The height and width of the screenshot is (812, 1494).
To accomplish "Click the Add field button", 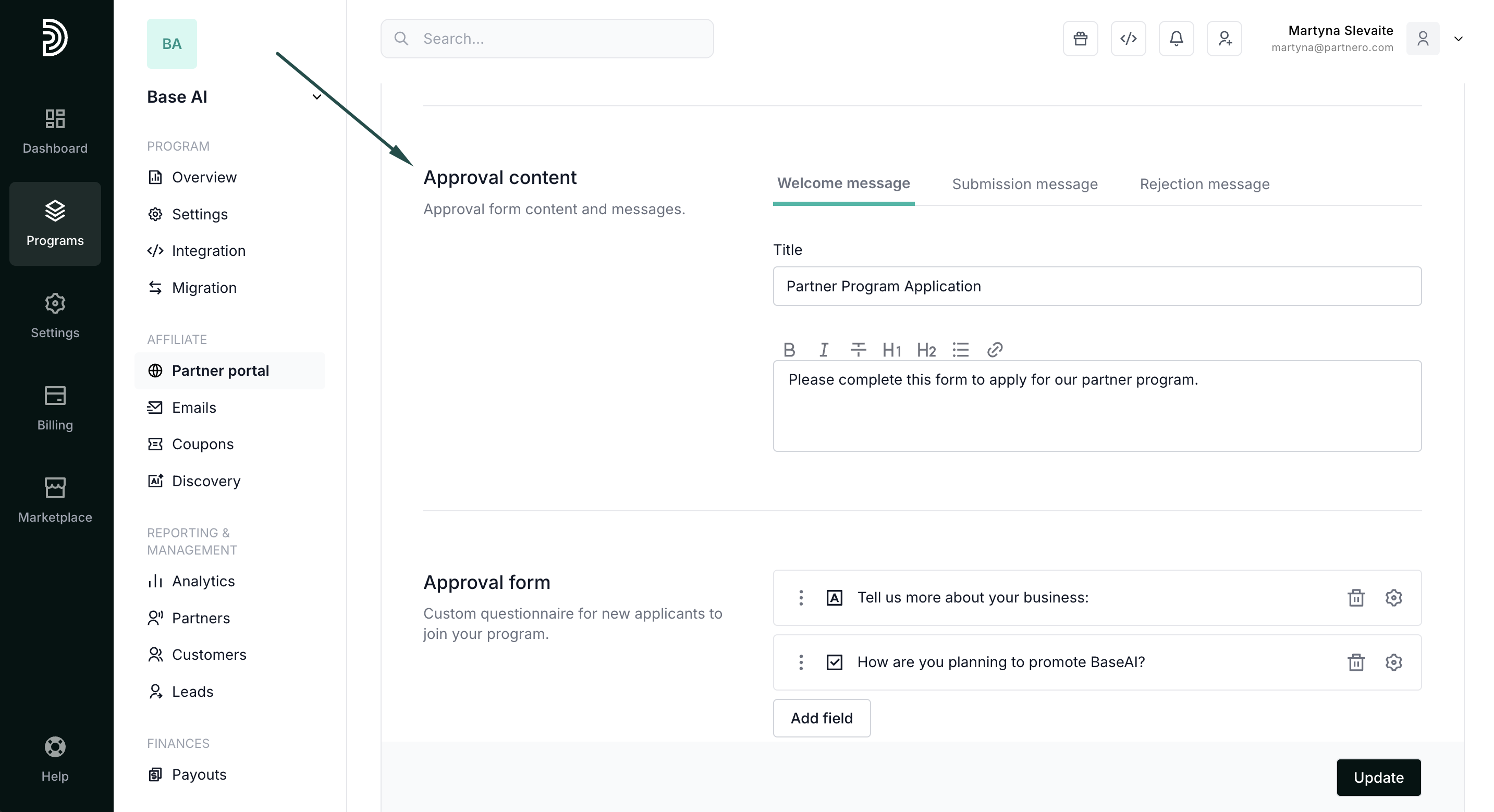I will pos(821,718).
